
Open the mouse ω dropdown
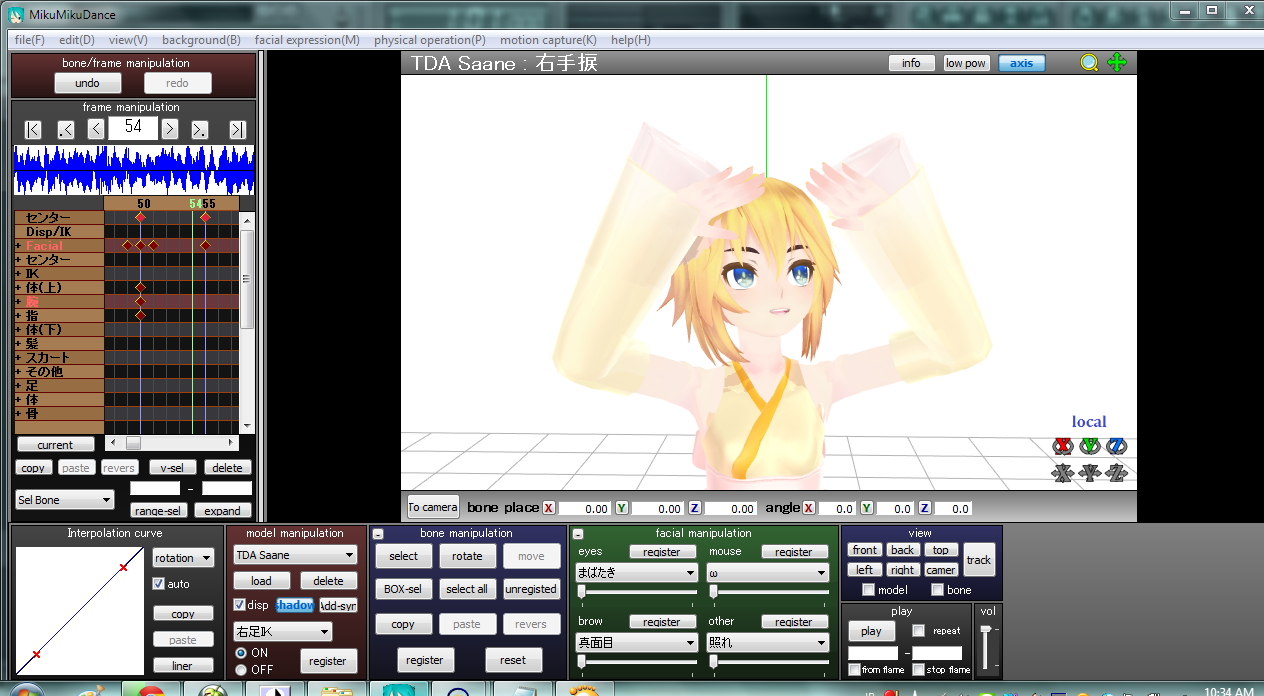[x=768, y=573]
